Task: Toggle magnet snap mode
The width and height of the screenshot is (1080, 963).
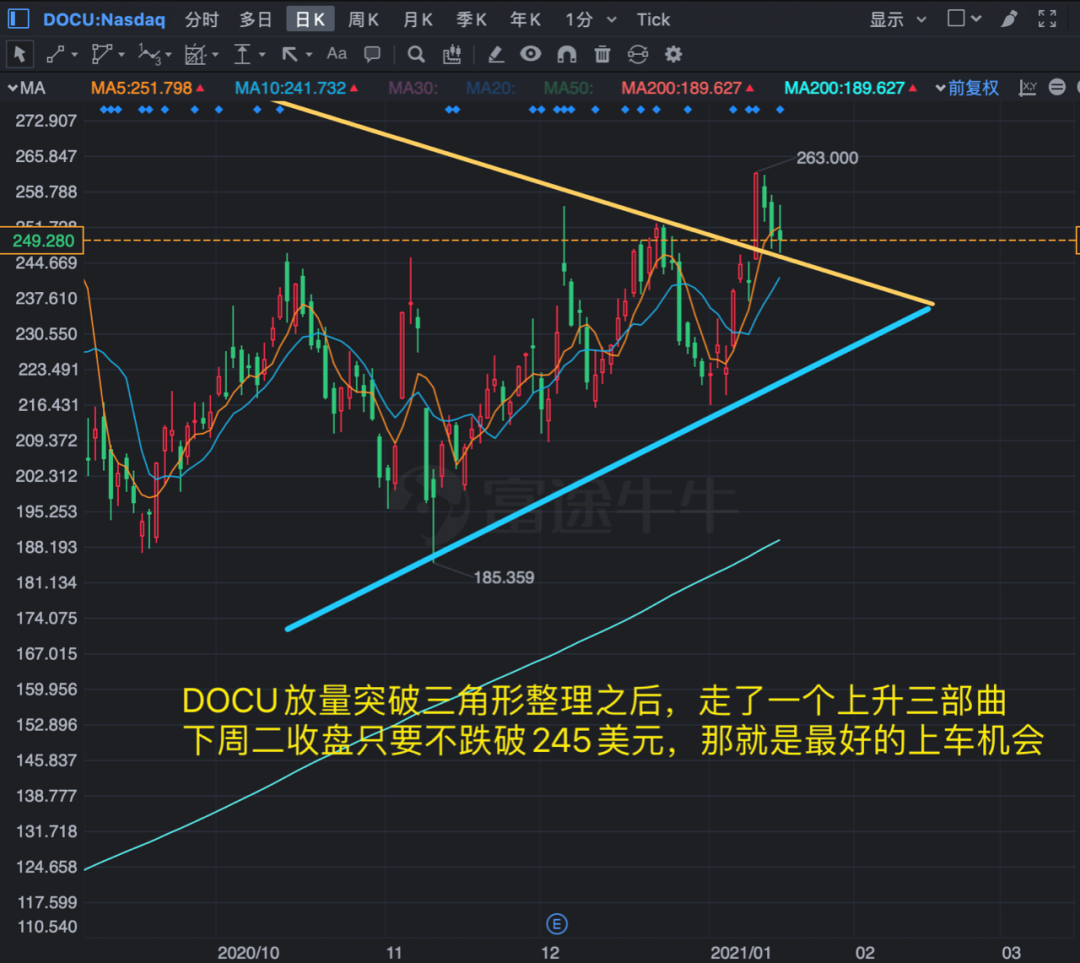Action: [x=567, y=54]
